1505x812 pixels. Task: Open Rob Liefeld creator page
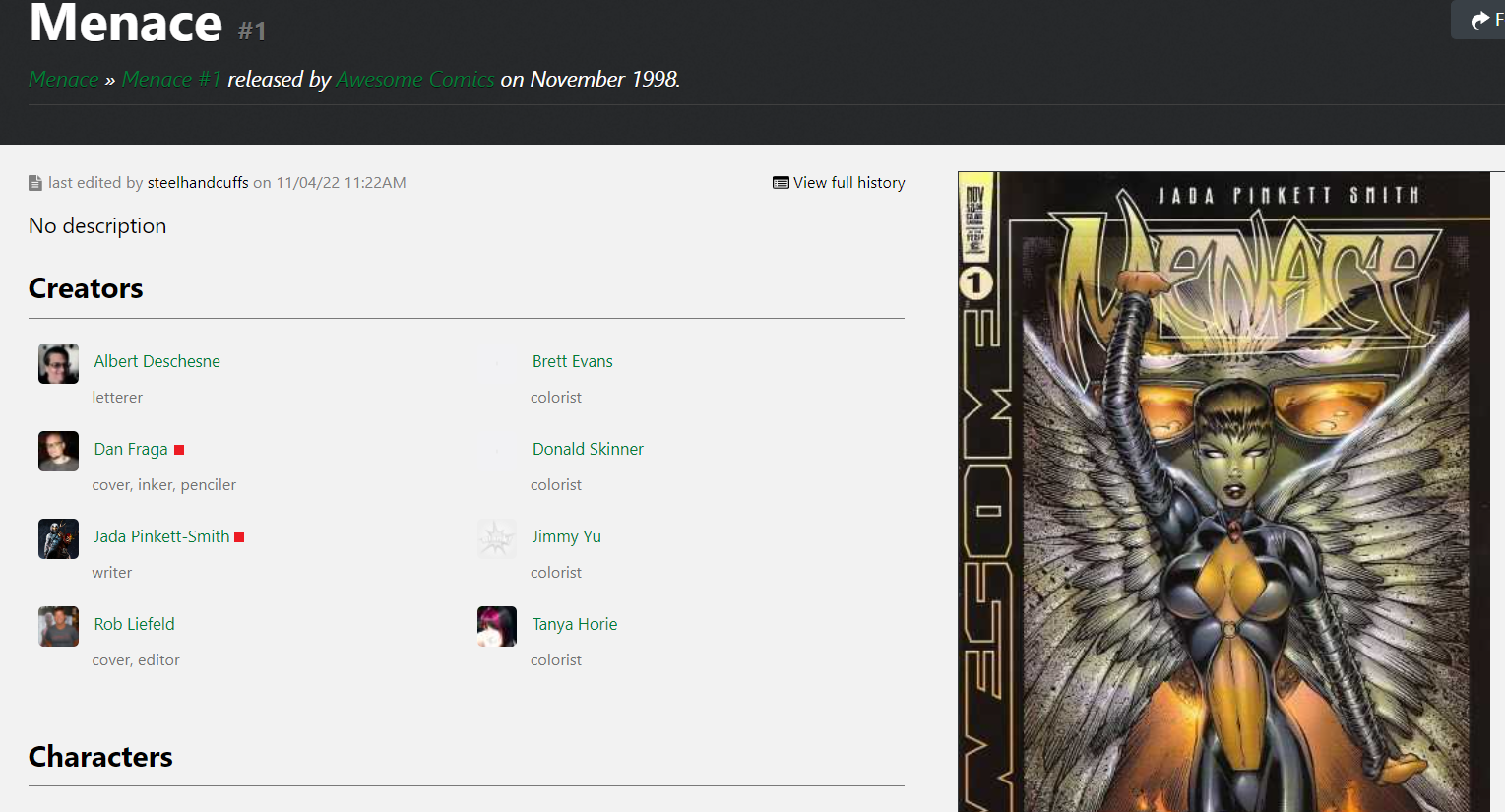(135, 624)
